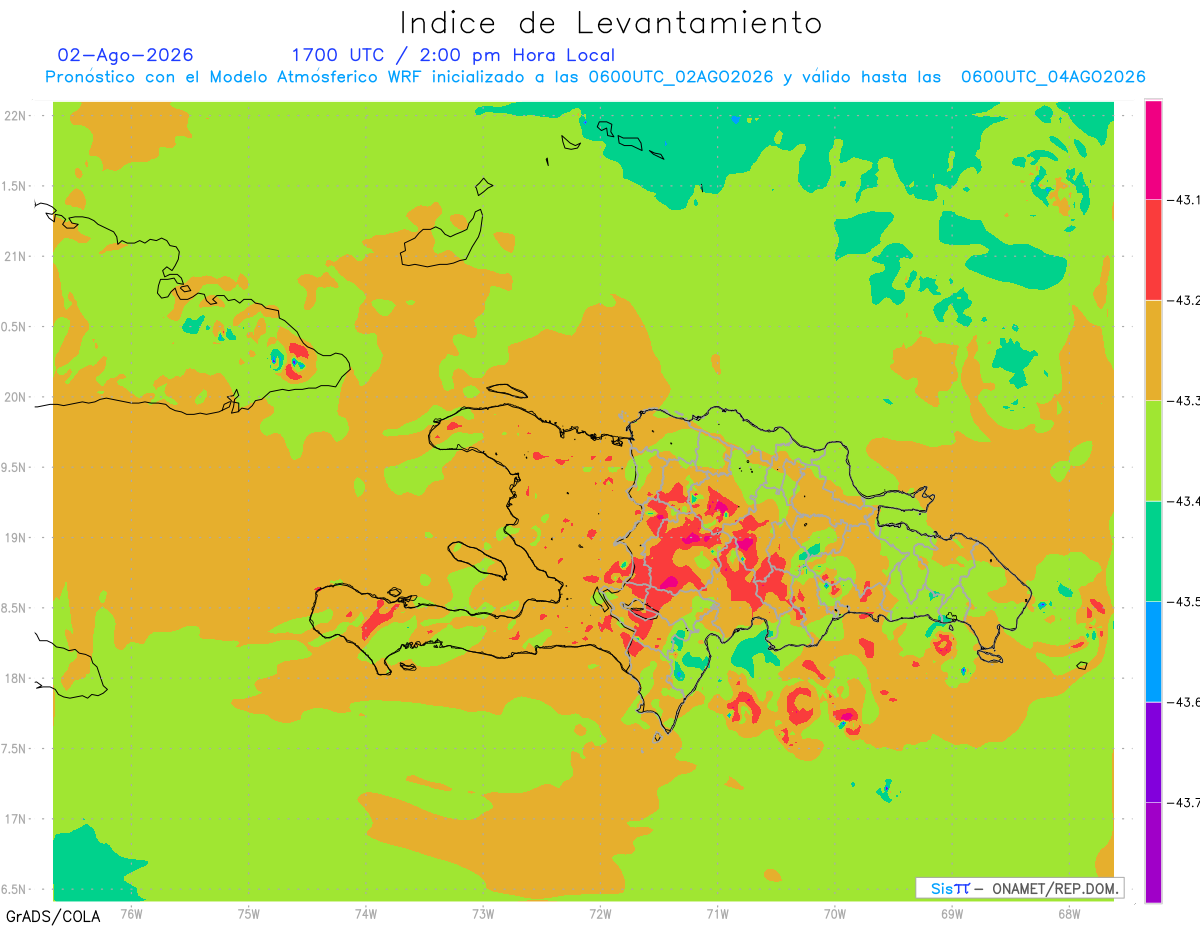Click the '75W' longitude label
Screen dimensions: 1200x927
249,914
